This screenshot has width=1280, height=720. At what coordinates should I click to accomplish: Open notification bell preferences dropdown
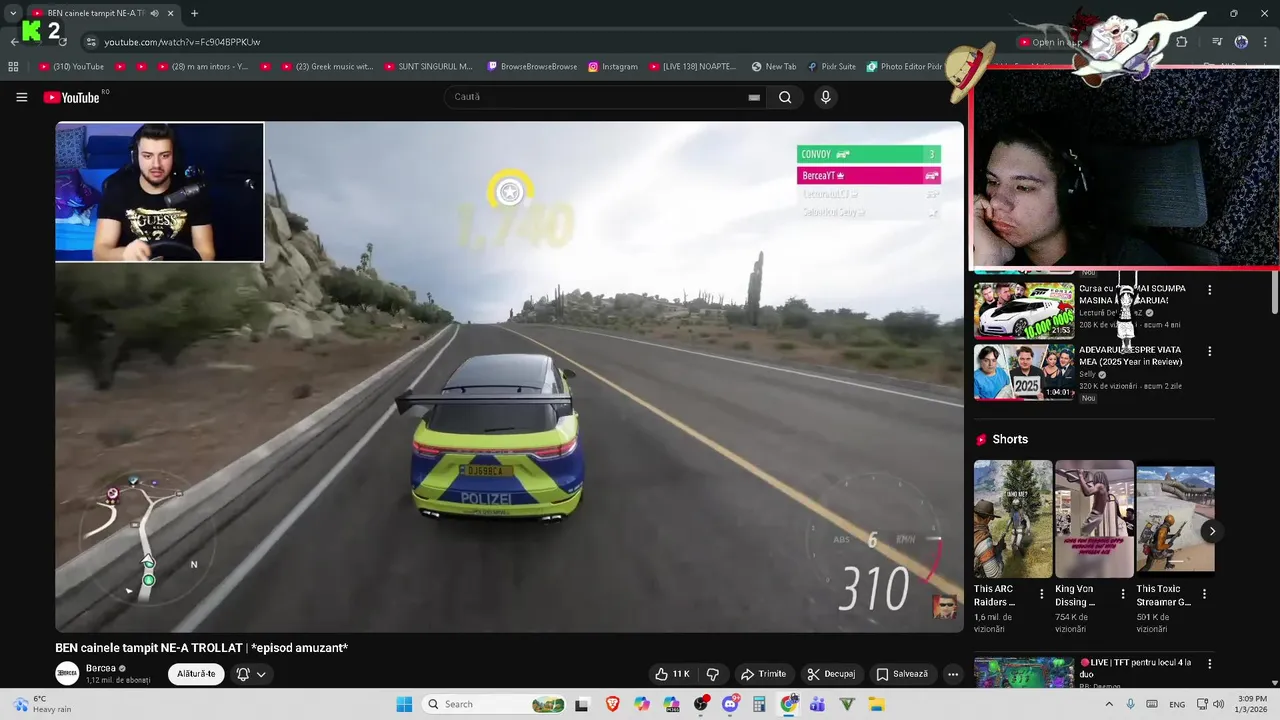(x=251, y=674)
